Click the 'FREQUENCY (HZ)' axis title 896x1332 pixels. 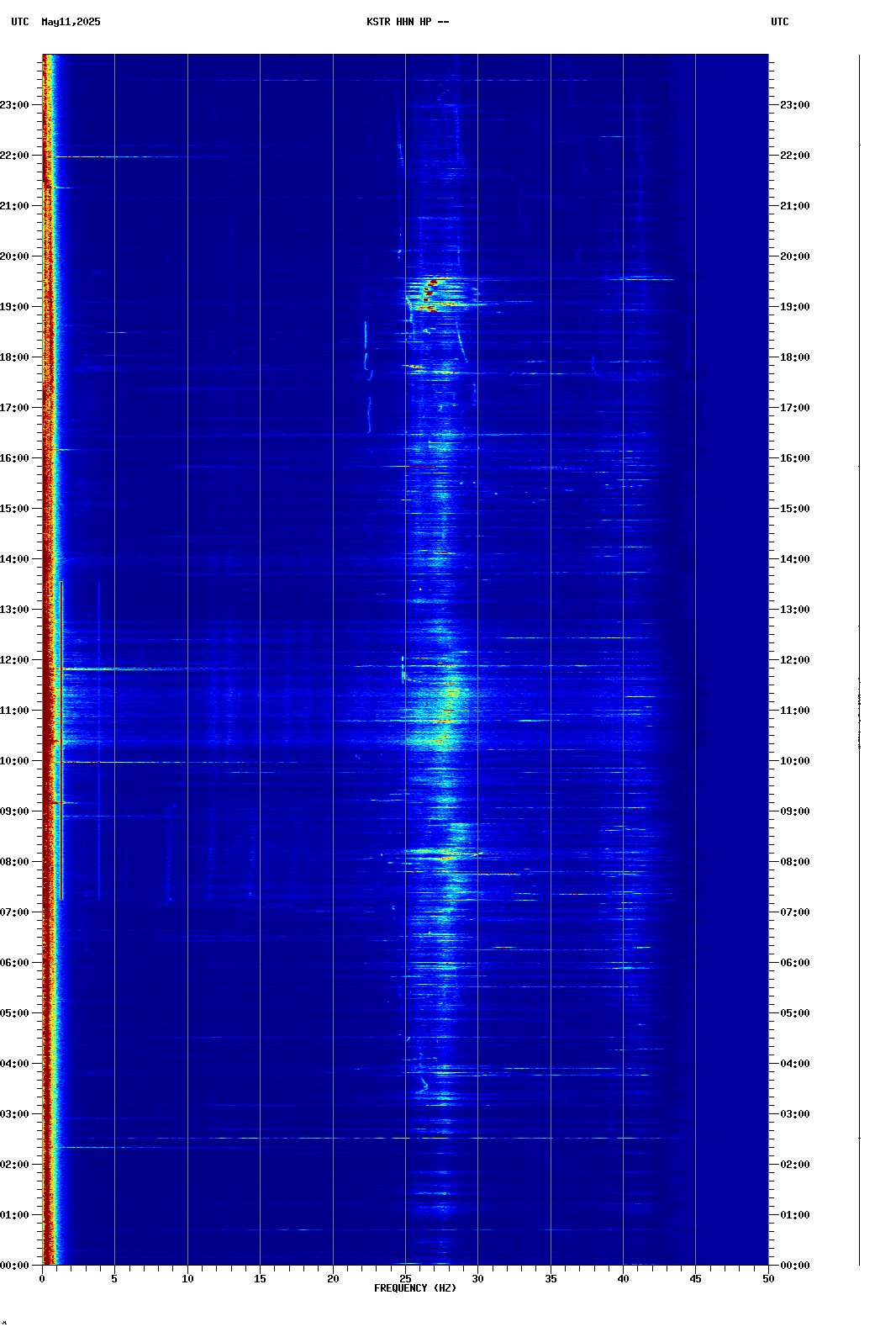(x=415, y=1288)
